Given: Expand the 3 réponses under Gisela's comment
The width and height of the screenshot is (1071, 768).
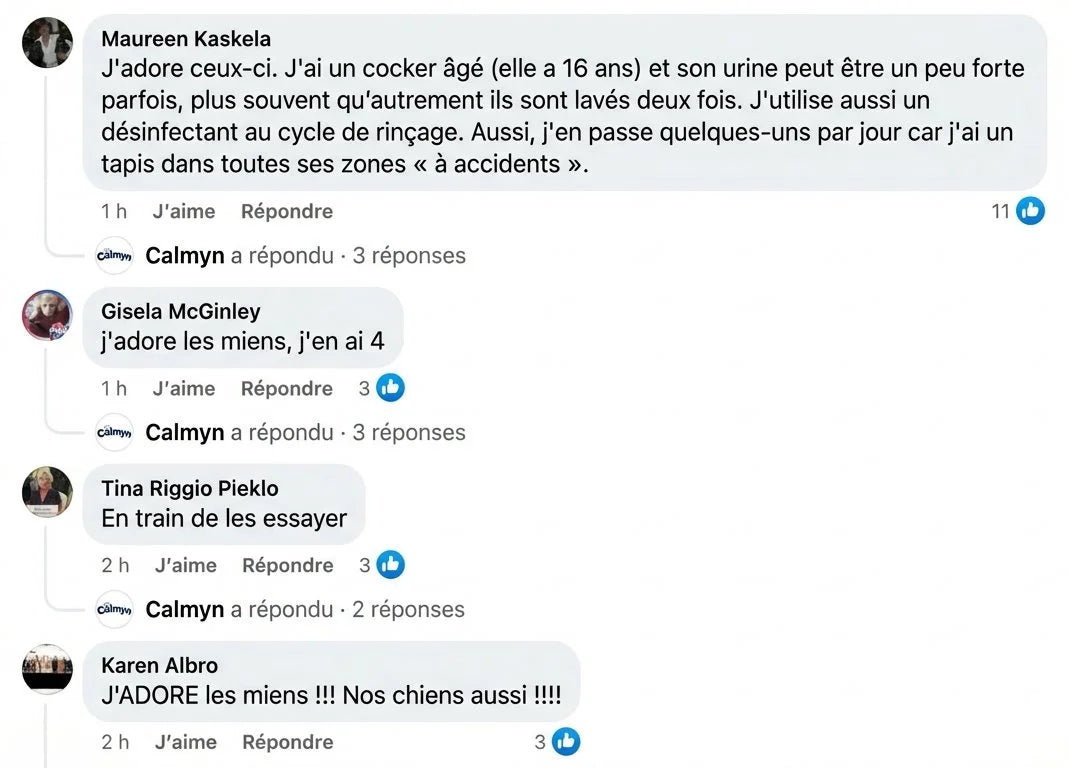Looking at the screenshot, I should pyautogui.click(x=409, y=432).
